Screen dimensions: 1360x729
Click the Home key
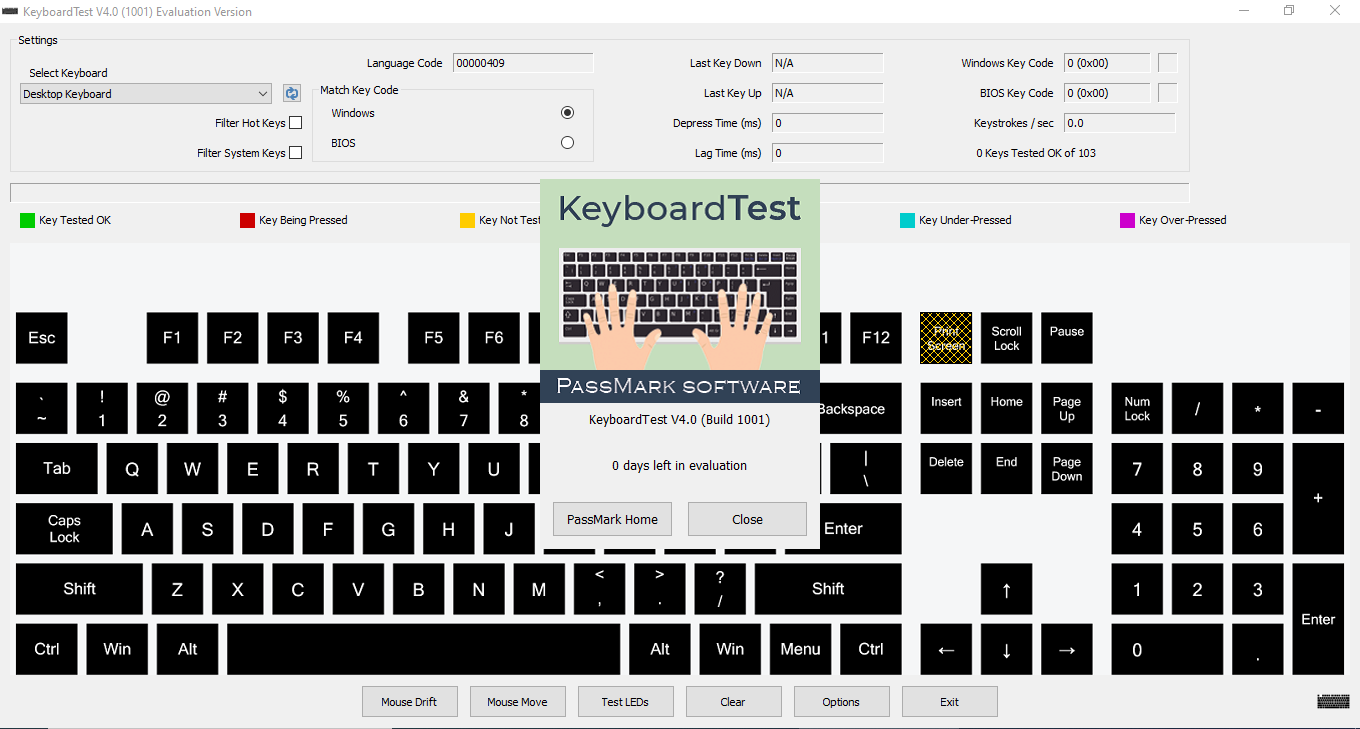(1006, 408)
